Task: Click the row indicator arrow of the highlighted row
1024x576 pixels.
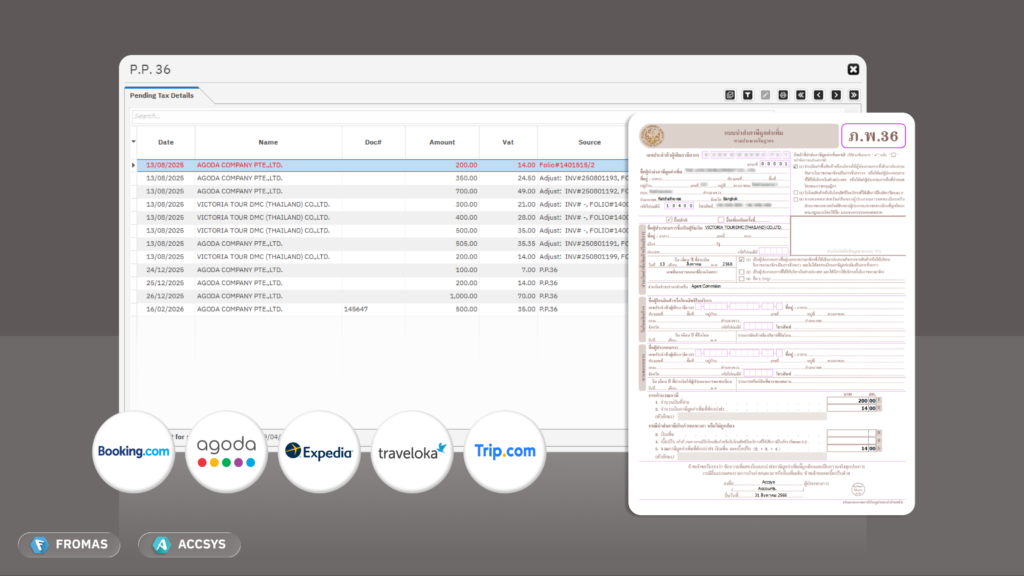Action: tap(133, 165)
